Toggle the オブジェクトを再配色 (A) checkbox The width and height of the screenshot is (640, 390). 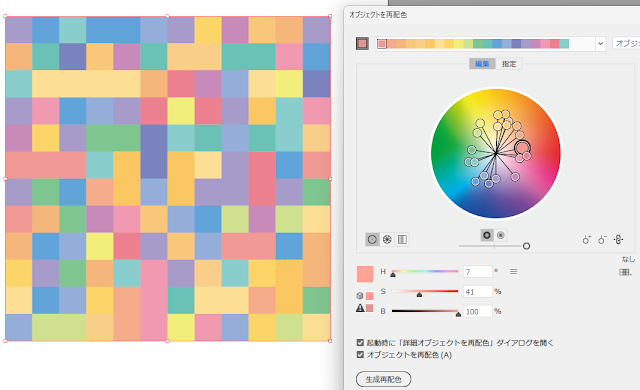click(x=360, y=355)
